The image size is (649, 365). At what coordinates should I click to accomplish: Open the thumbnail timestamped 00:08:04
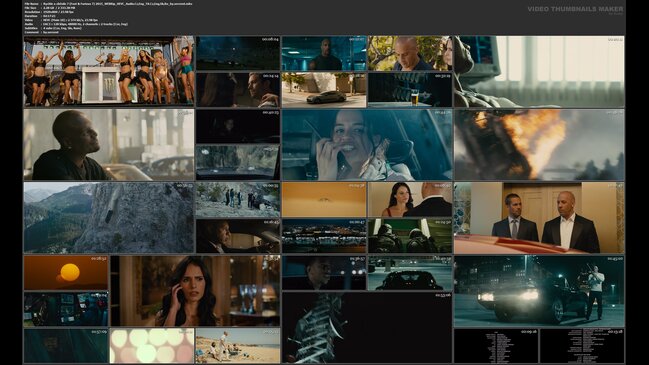tap(238, 53)
